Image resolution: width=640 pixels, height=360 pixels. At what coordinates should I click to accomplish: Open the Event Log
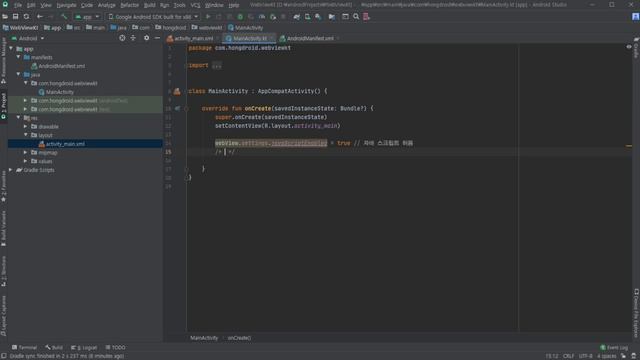614,348
